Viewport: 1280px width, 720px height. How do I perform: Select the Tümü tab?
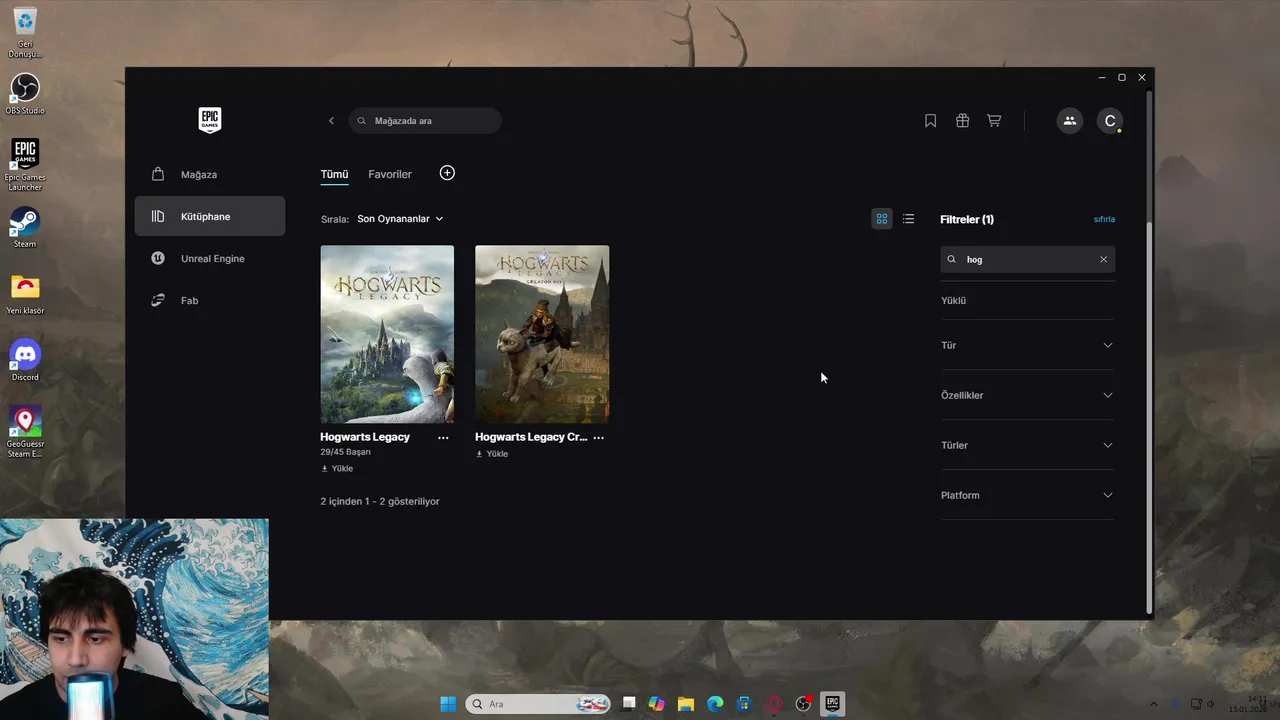point(334,174)
